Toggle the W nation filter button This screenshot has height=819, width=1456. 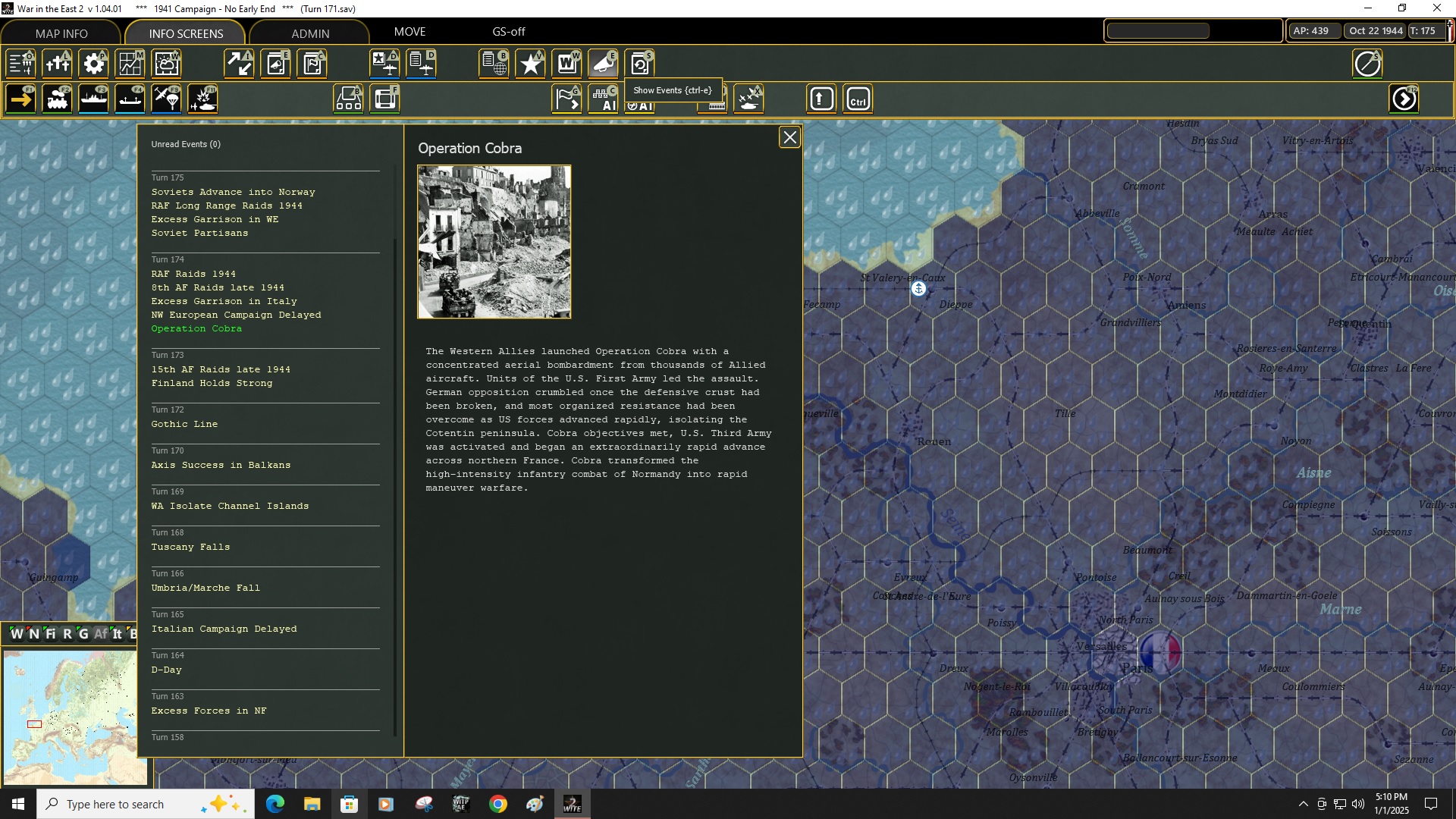17,634
